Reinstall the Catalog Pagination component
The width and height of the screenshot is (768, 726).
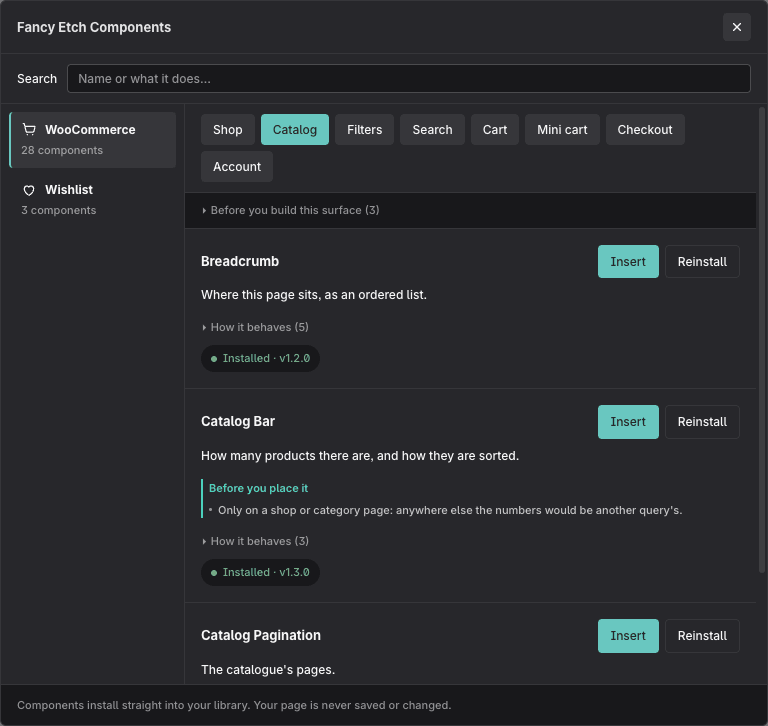pos(702,636)
